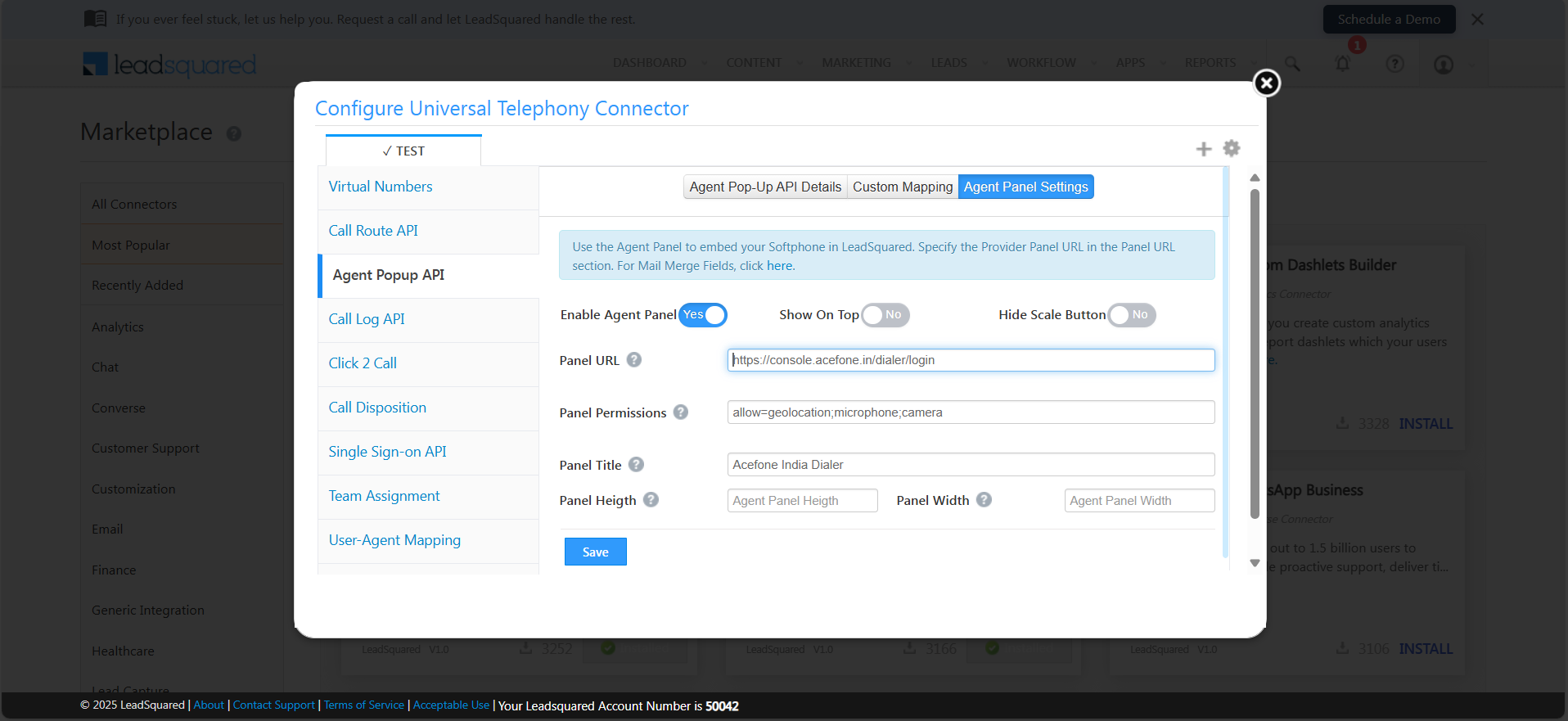The height and width of the screenshot is (721, 1568).
Task: Click INSTALL beside 3328 downloads
Action: tap(1426, 423)
